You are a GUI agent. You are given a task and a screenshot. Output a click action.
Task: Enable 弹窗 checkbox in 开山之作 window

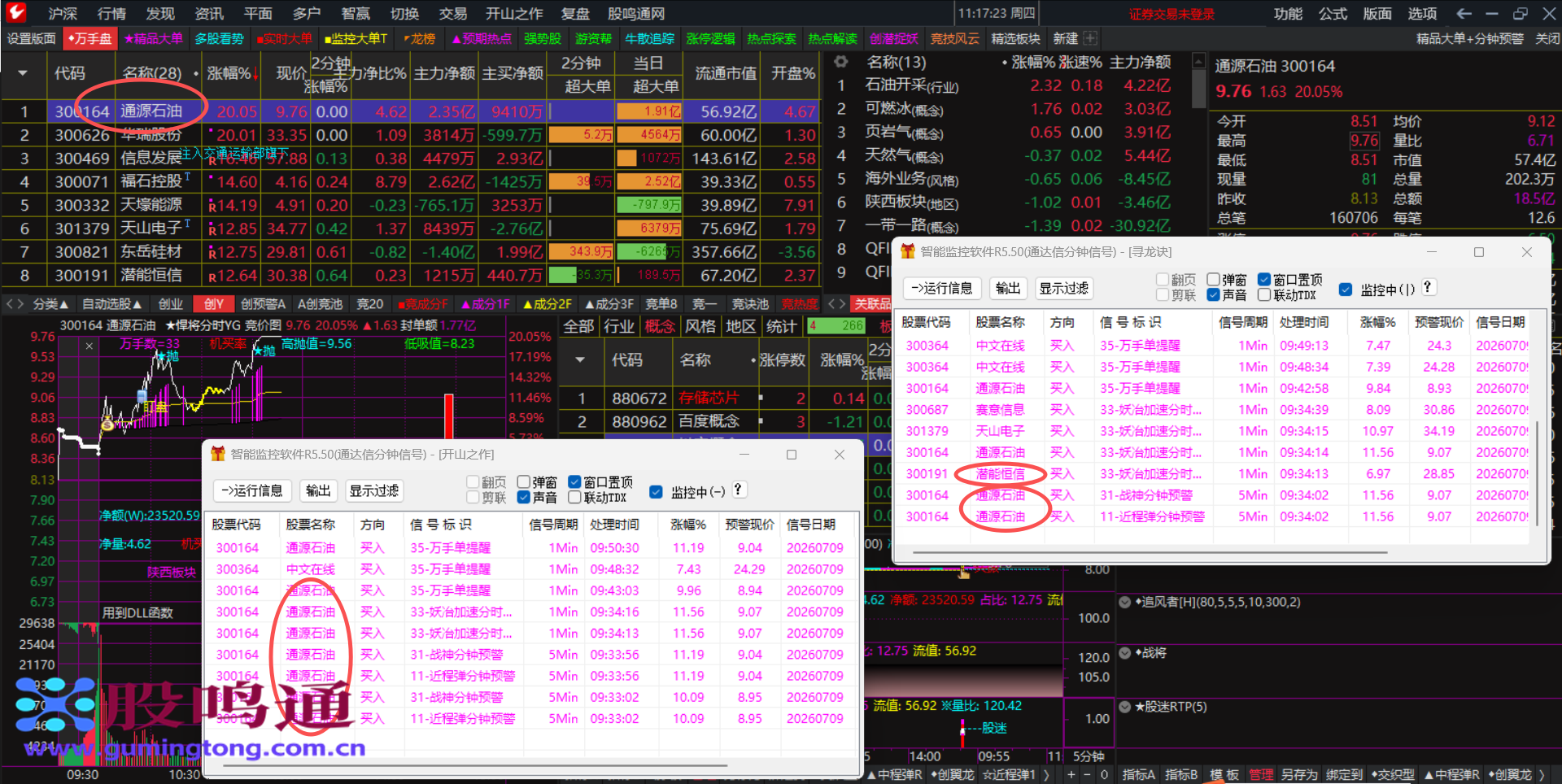[x=524, y=482]
